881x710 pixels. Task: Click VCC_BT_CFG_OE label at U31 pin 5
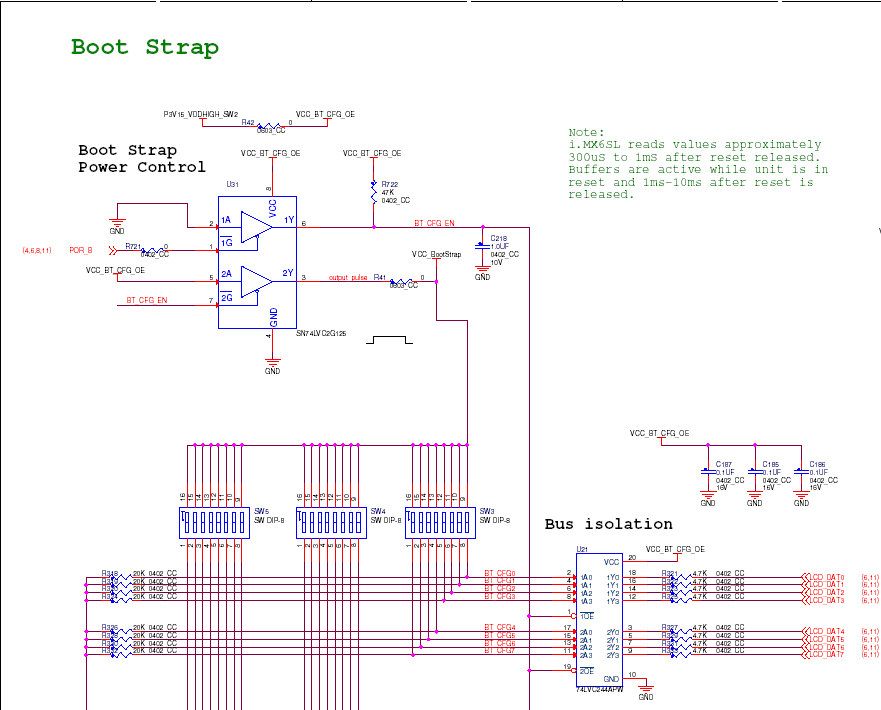click(x=115, y=270)
